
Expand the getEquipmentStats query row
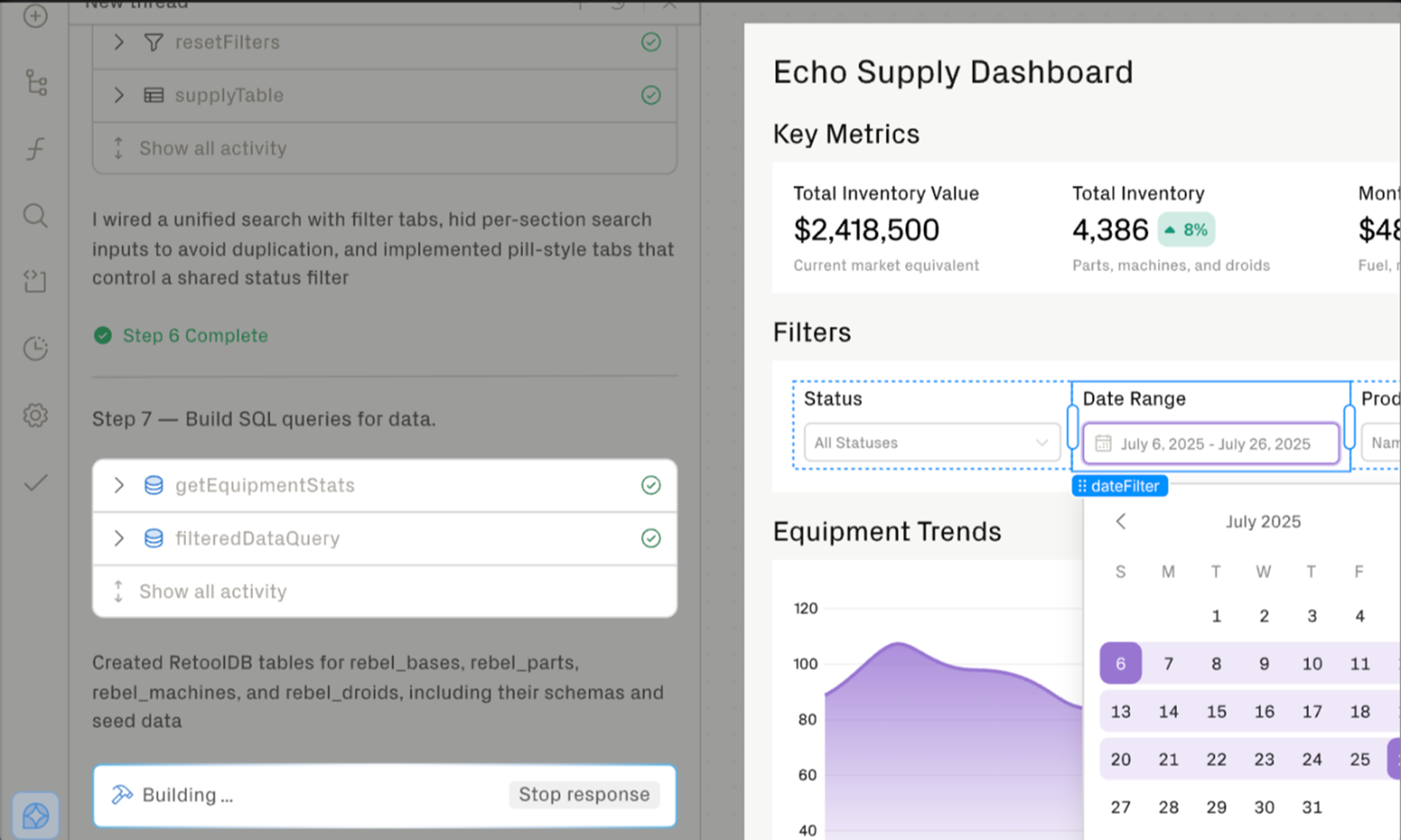tap(119, 485)
